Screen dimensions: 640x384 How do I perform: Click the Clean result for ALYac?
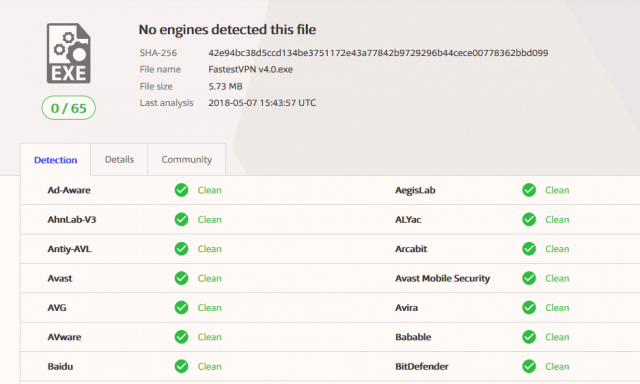557,220
